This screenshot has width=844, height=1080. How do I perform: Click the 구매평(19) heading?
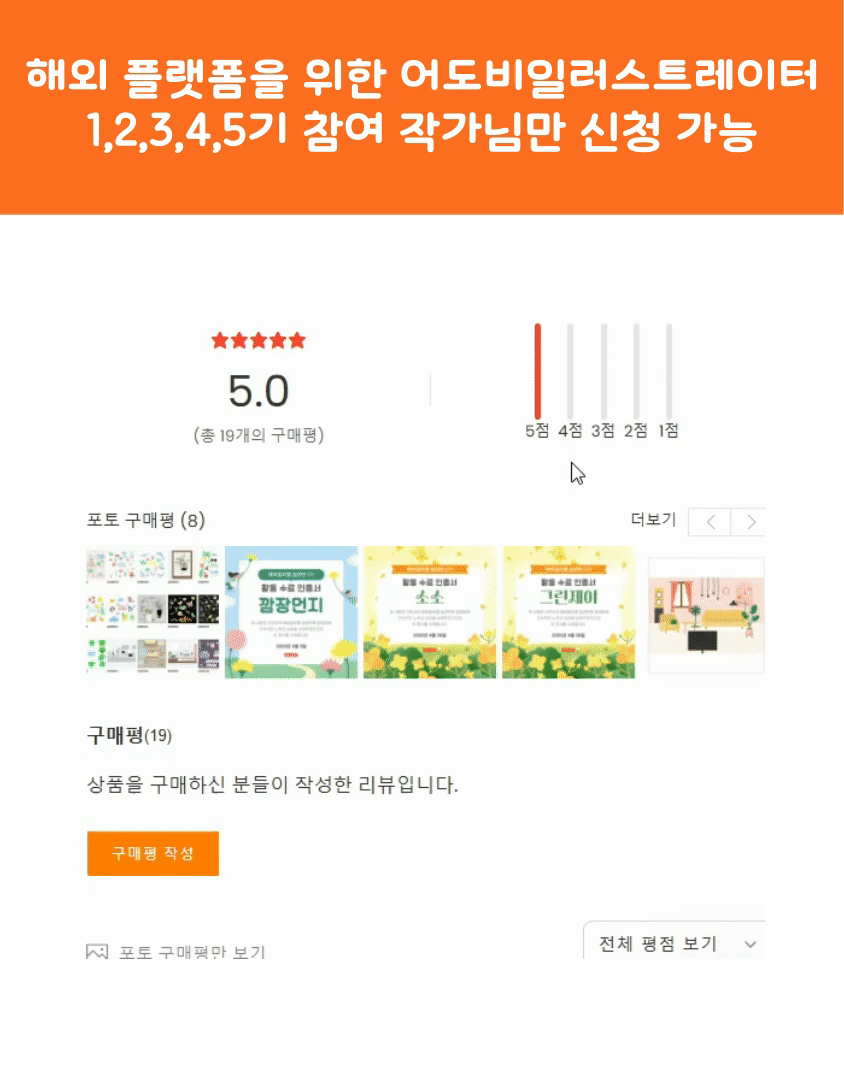click(130, 736)
